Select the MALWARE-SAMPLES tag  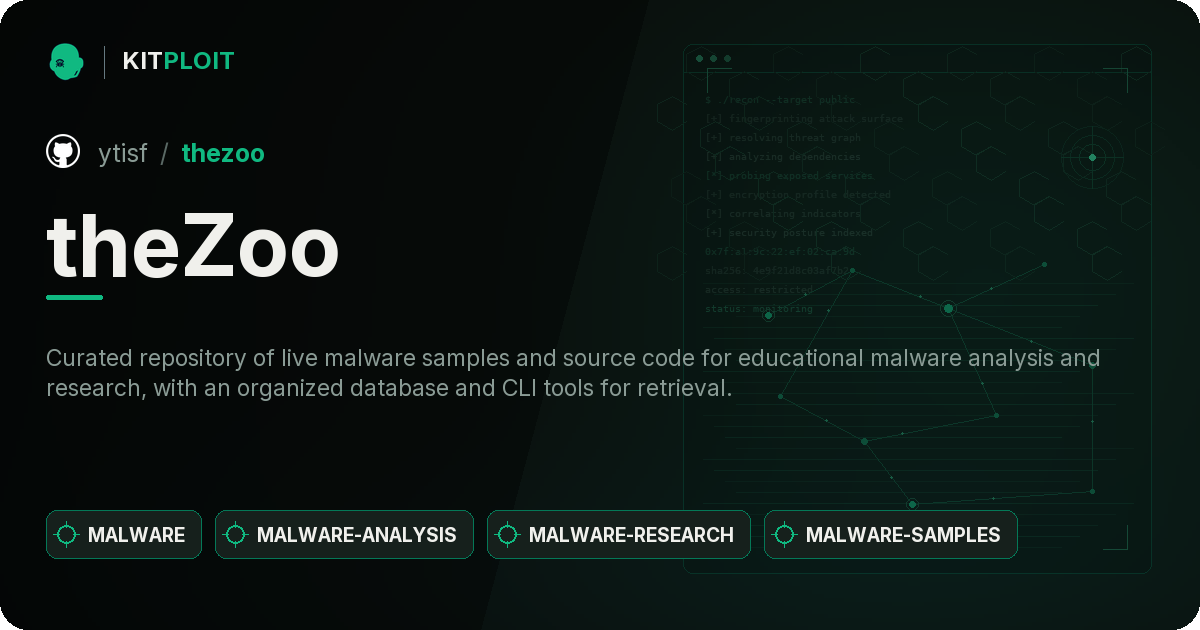pyautogui.click(x=891, y=535)
